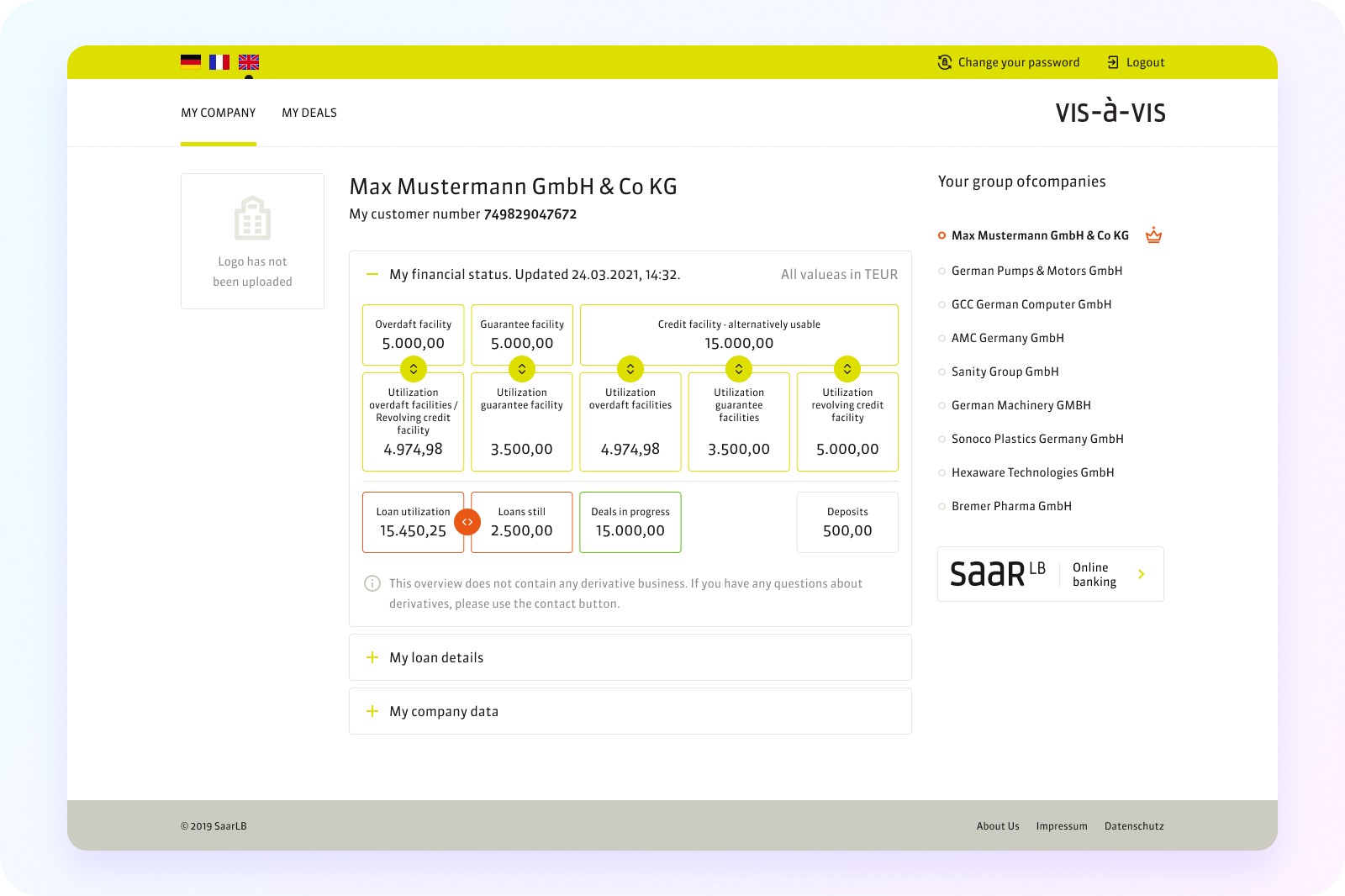Toggle chevron above Utilization overdraft facilities 4.974,98
Image resolution: width=1345 pixels, height=896 pixels.
630,369
